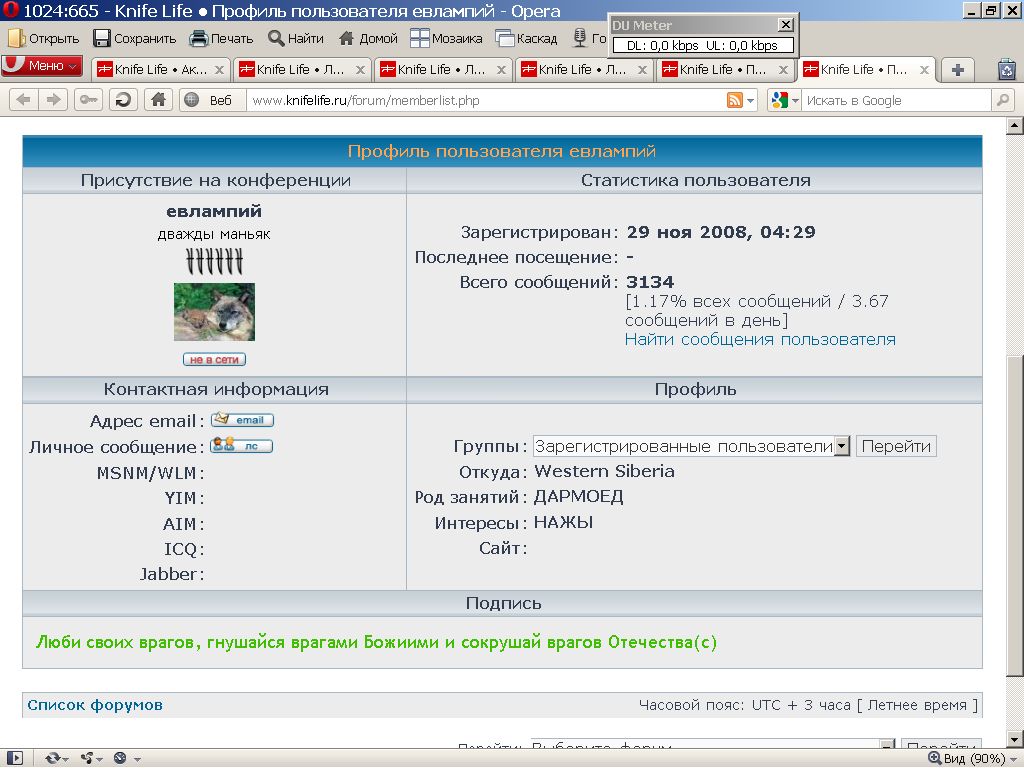Click the Save (Сохранить) toolbar icon
Screen dimensions: 1024x768
pyautogui.click(x=102, y=38)
